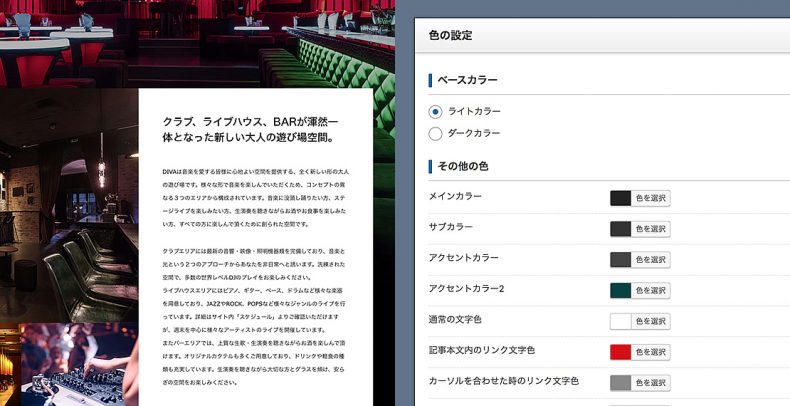Click the アクセントカラー color swatch
This screenshot has height=406, width=790.
click(620, 260)
